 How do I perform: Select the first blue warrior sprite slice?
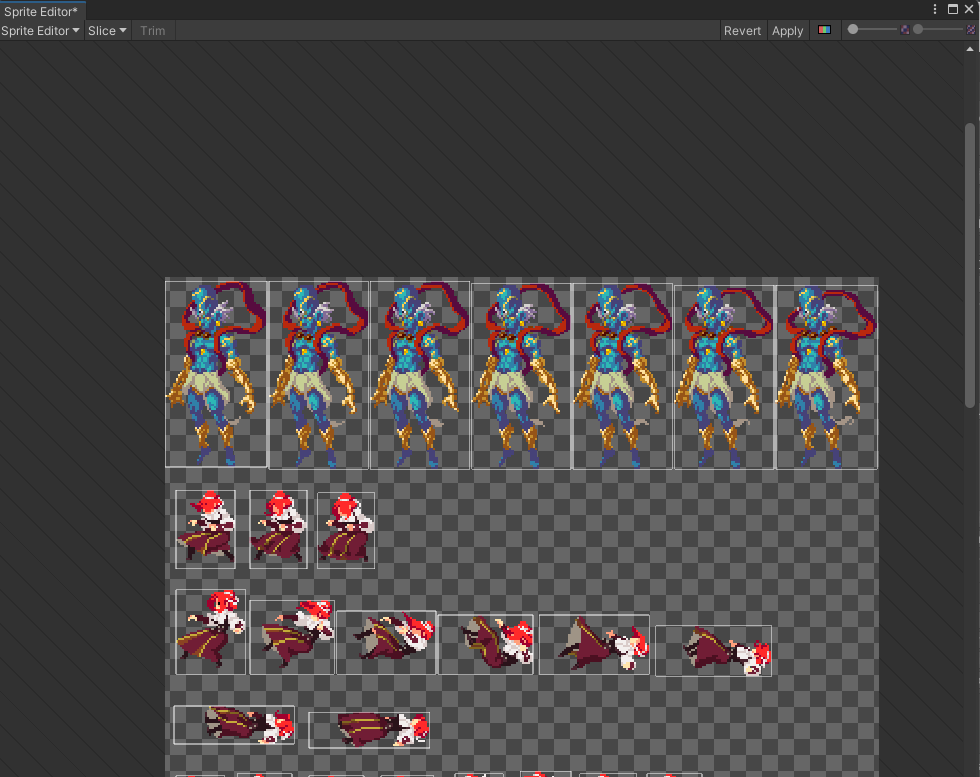click(x=215, y=374)
